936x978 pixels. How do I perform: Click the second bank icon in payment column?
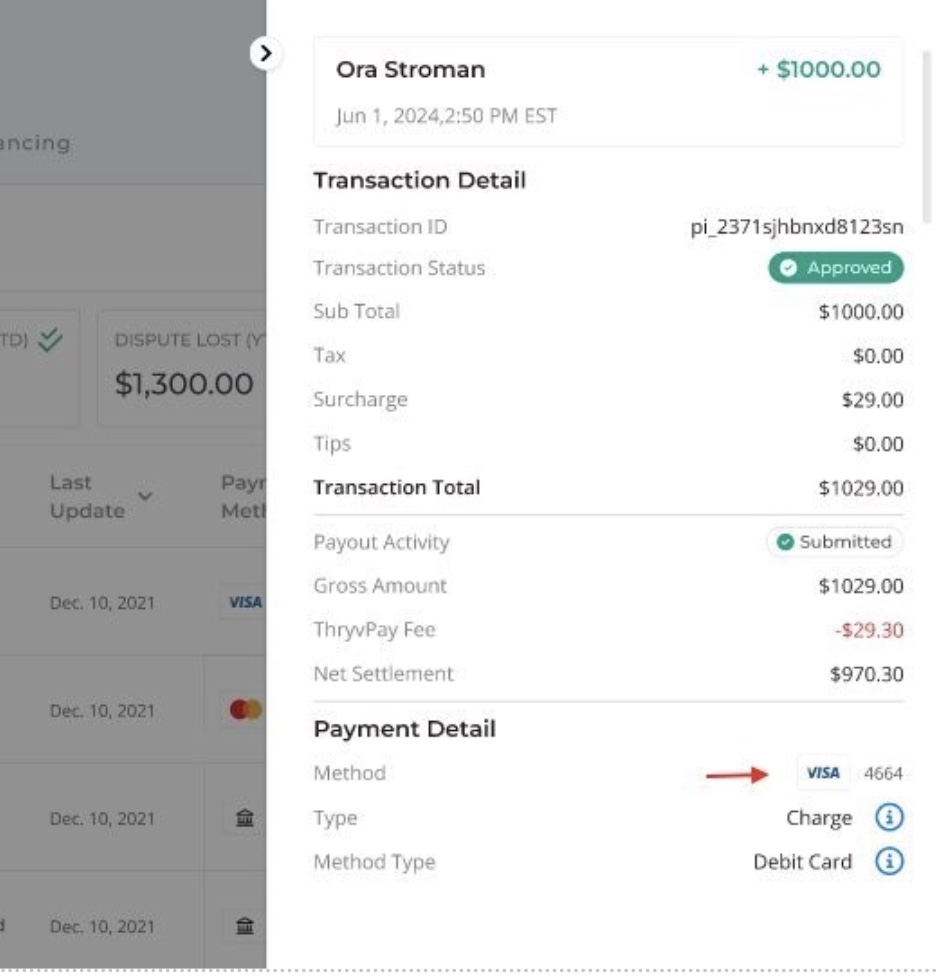pos(245,926)
